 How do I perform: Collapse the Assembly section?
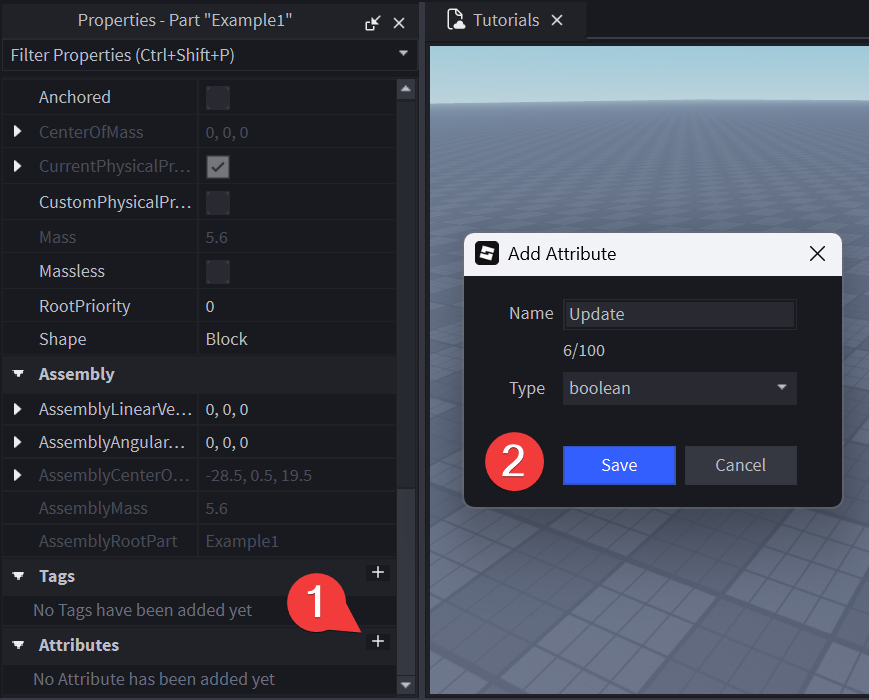pyautogui.click(x=17, y=374)
